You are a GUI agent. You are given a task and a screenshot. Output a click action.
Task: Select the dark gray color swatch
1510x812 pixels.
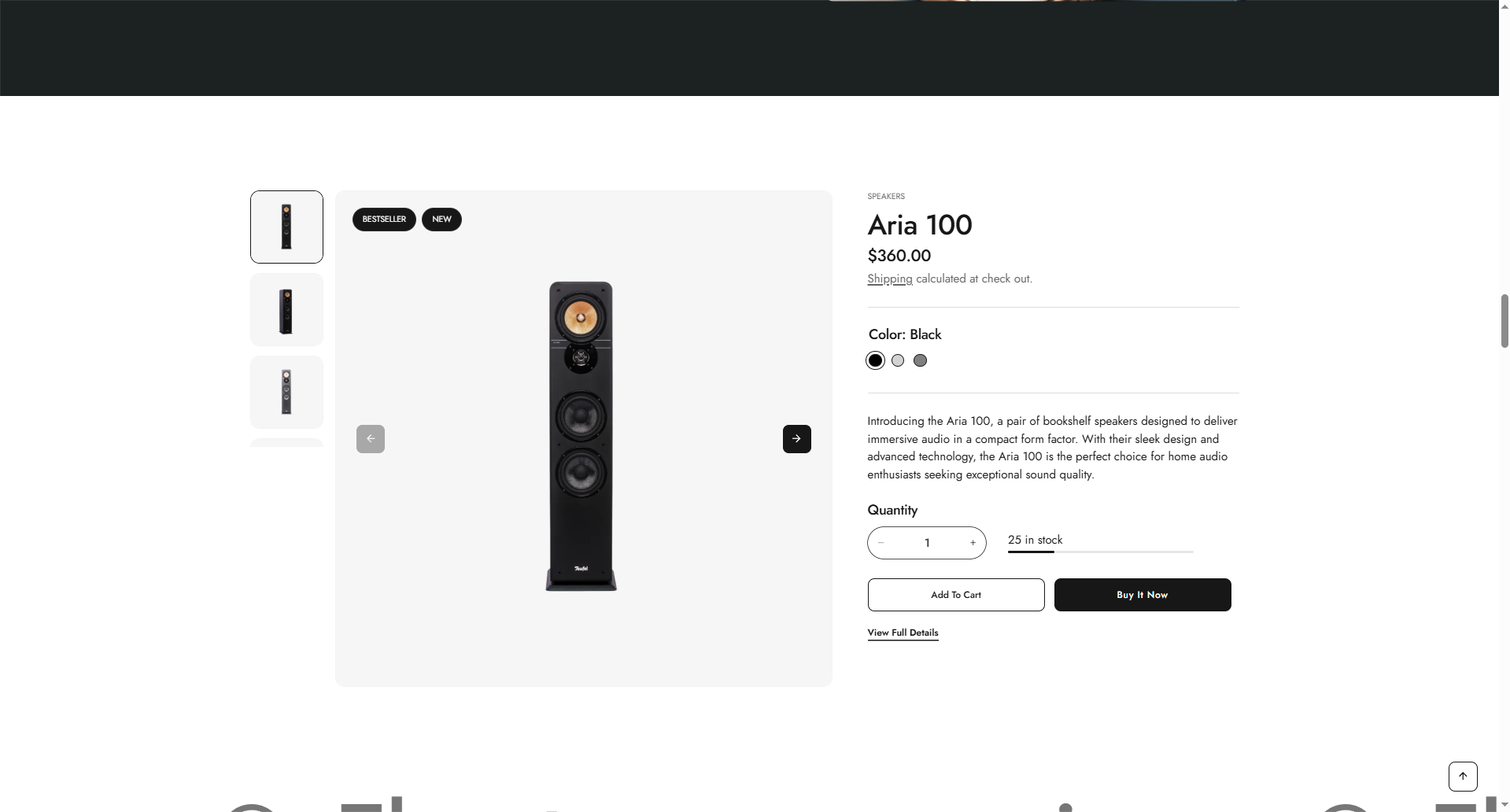tap(920, 360)
